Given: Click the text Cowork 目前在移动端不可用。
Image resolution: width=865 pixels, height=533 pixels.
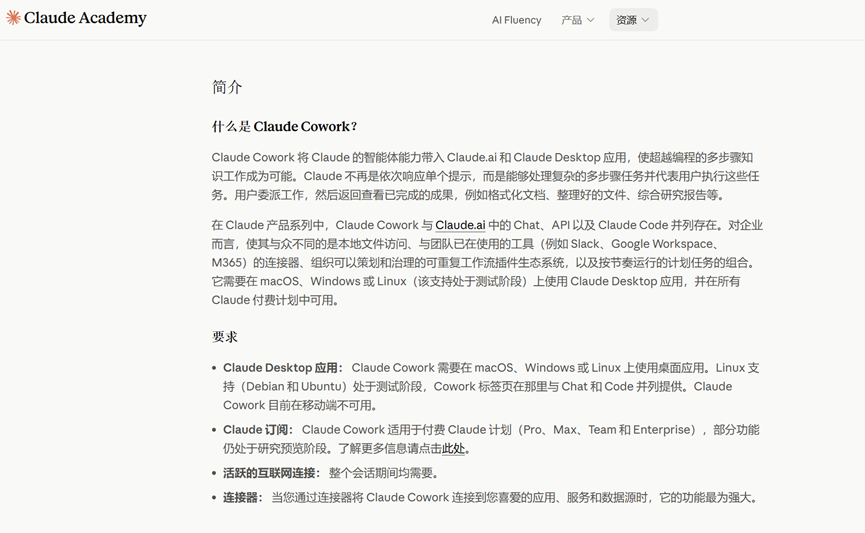Looking at the screenshot, I should point(301,405).
